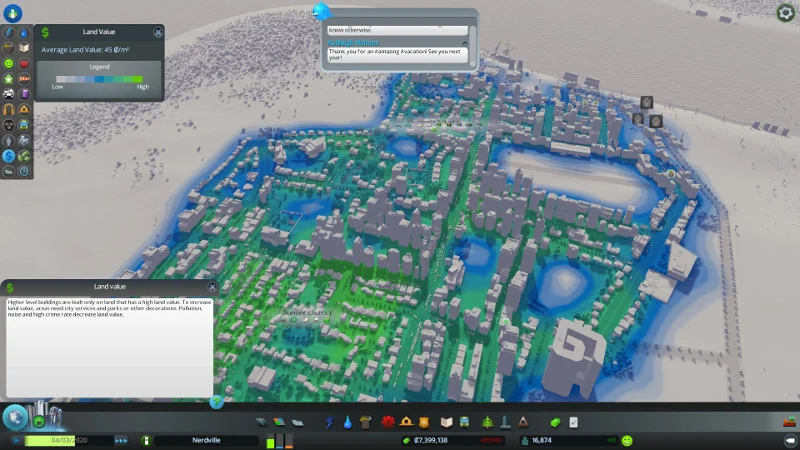Show the zoning demand bars
The image size is (800, 450).
[280, 441]
